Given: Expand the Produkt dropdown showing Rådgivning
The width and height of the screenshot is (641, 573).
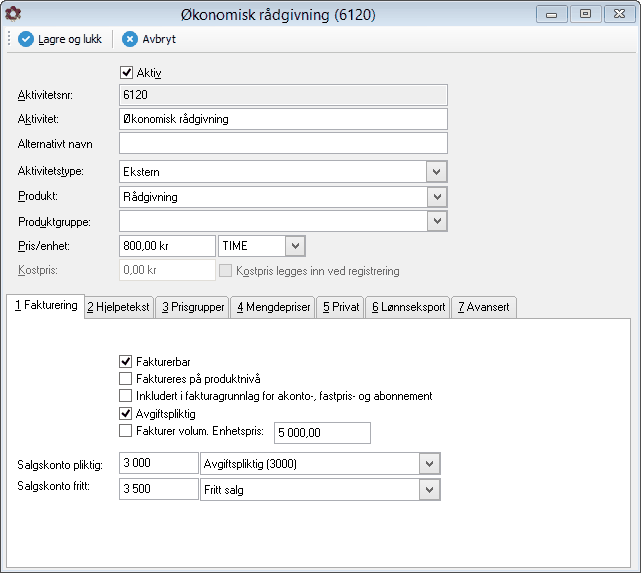Looking at the screenshot, I should 437,197.
